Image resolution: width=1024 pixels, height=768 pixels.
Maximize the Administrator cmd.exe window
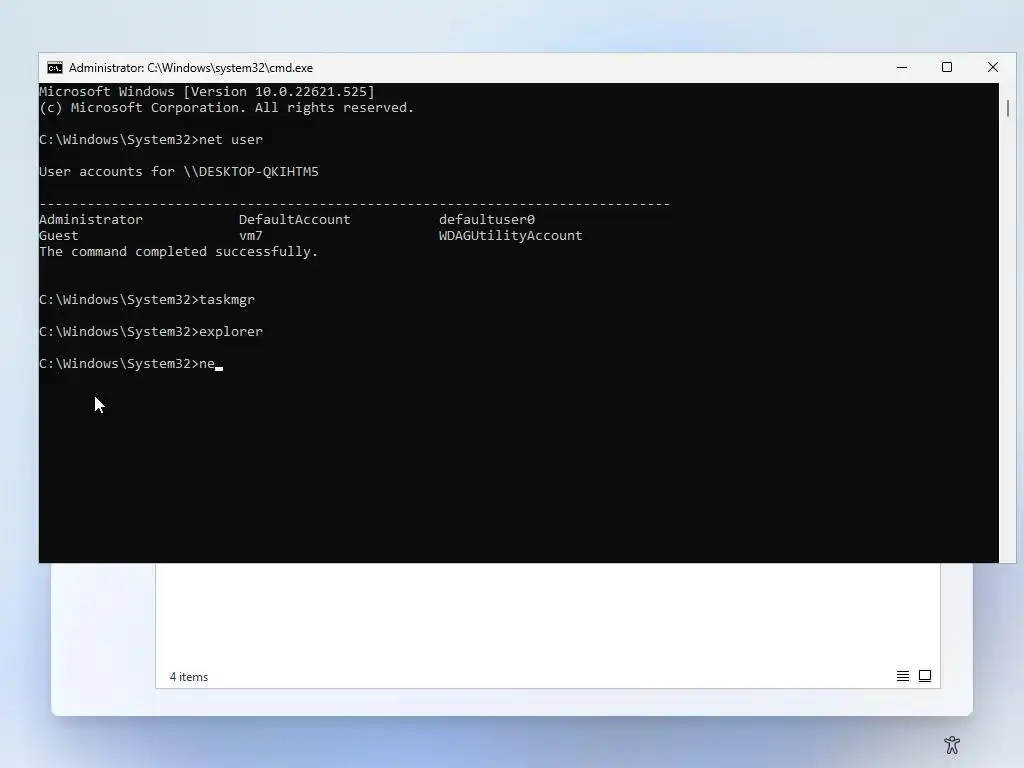tap(947, 67)
